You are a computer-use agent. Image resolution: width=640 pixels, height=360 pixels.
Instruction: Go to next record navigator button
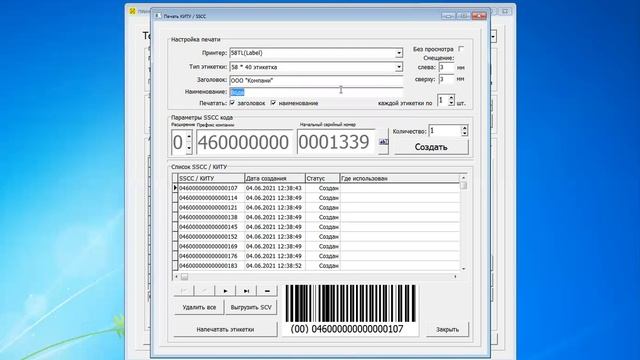(225, 291)
